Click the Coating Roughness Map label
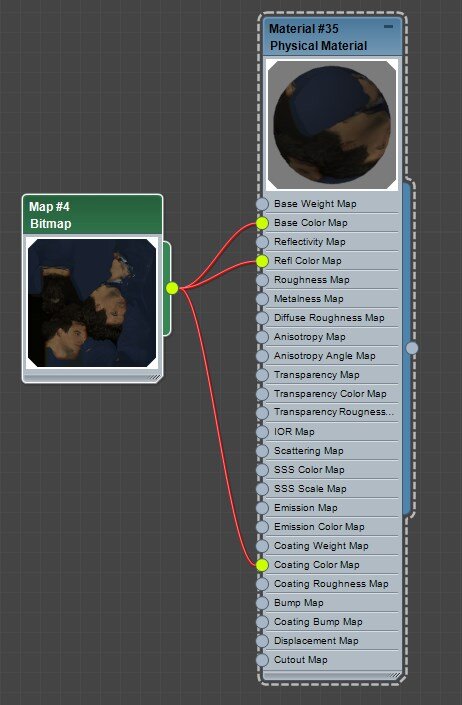Screen dimensions: 462x705 pos(331,584)
